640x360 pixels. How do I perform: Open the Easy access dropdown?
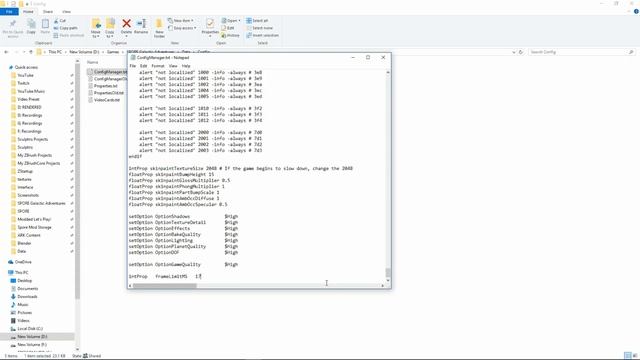(x=182, y=28)
